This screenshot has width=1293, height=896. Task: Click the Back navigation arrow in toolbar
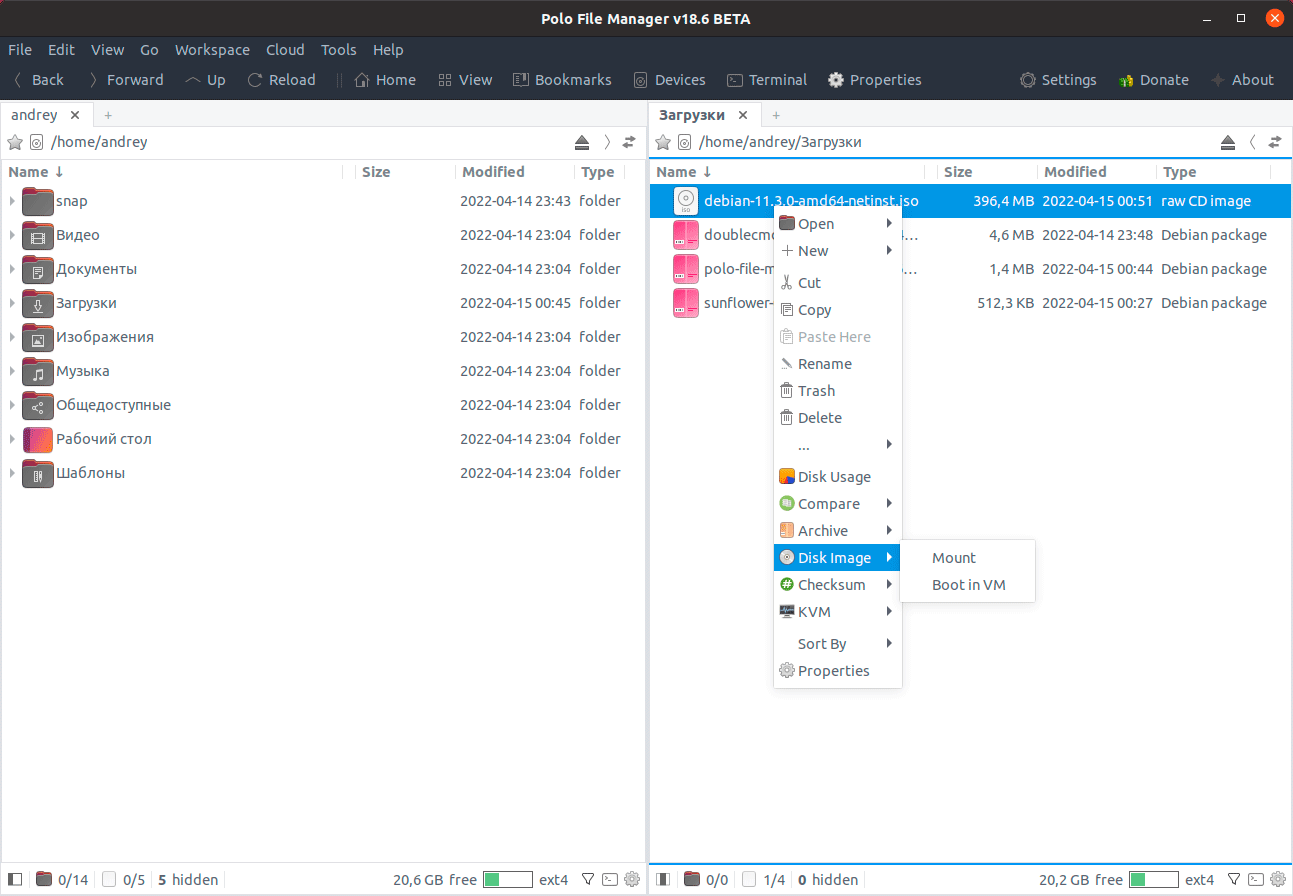pos(38,80)
